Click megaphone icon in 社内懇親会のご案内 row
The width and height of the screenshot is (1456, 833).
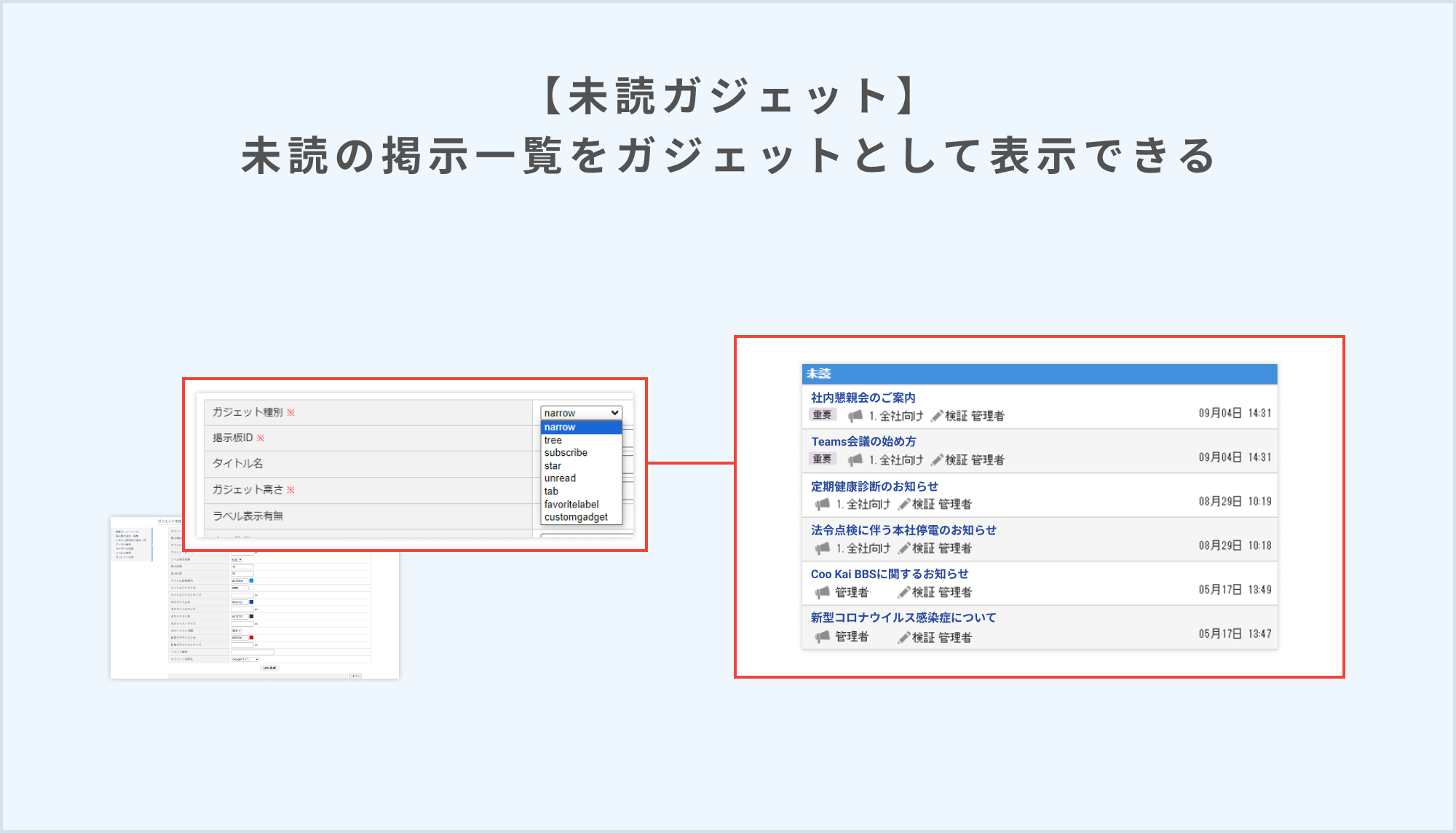point(855,416)
